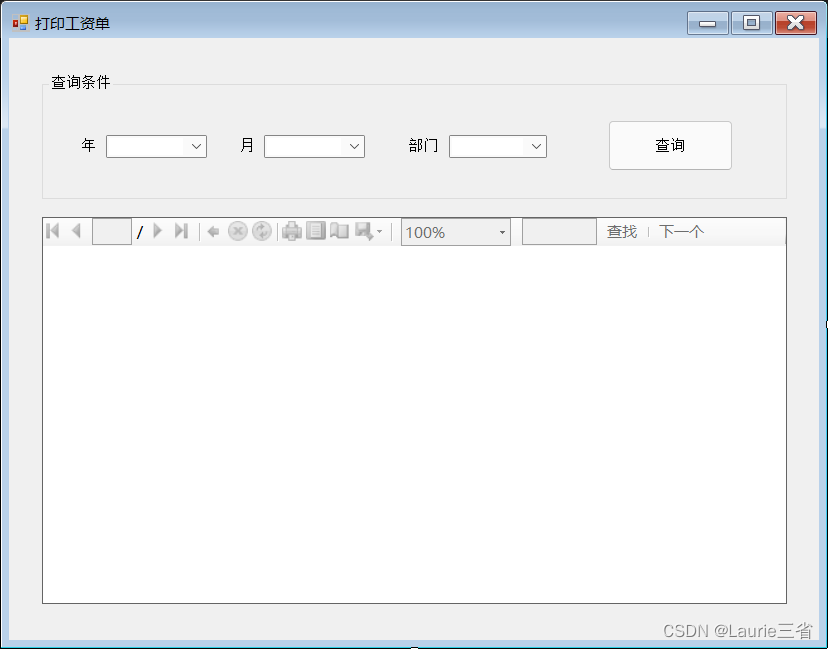Expand the 月 (month) combo box
The height and width of the screenshot is (649, 828).
(314, 146)
